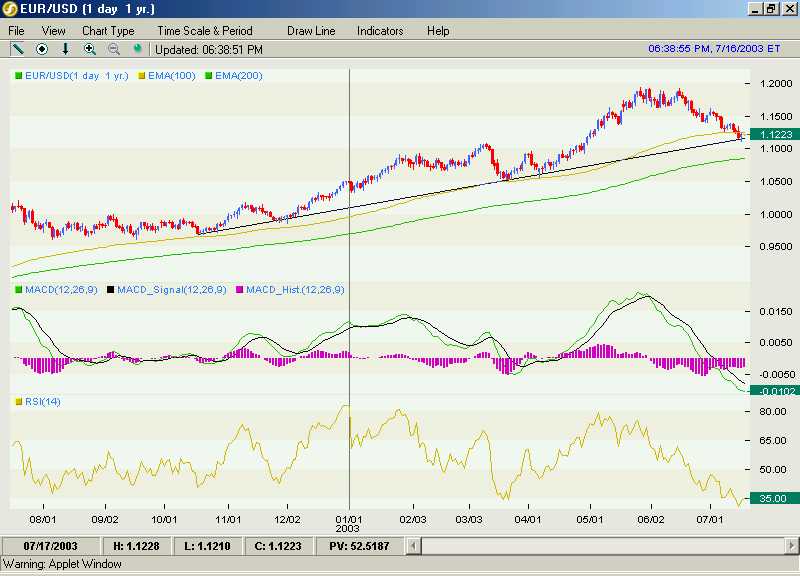
Task: Click the MACD(12,26,9) legend label
Action: pos(61,290)
